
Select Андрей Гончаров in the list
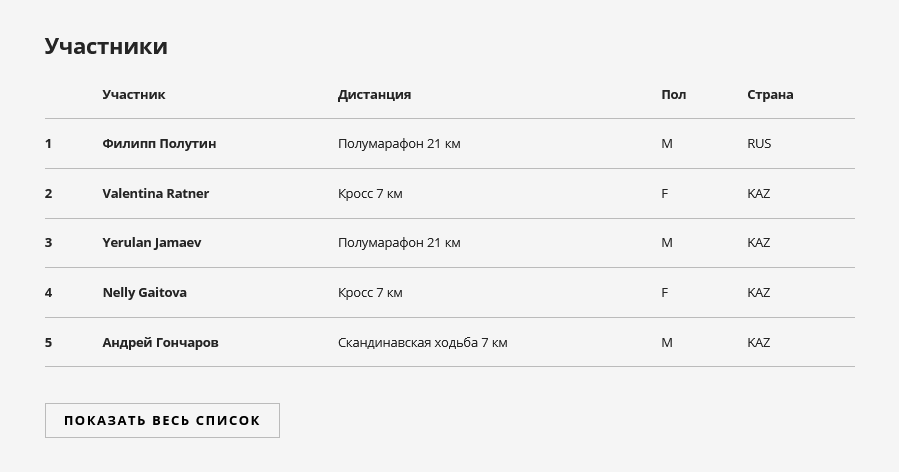tap(160, 343)
